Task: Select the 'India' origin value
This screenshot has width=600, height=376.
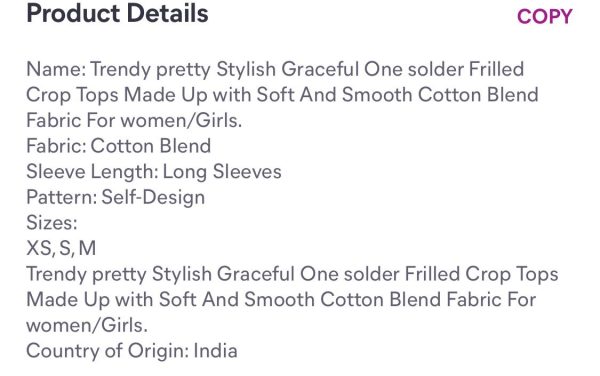Action: (x=215, y=351)
